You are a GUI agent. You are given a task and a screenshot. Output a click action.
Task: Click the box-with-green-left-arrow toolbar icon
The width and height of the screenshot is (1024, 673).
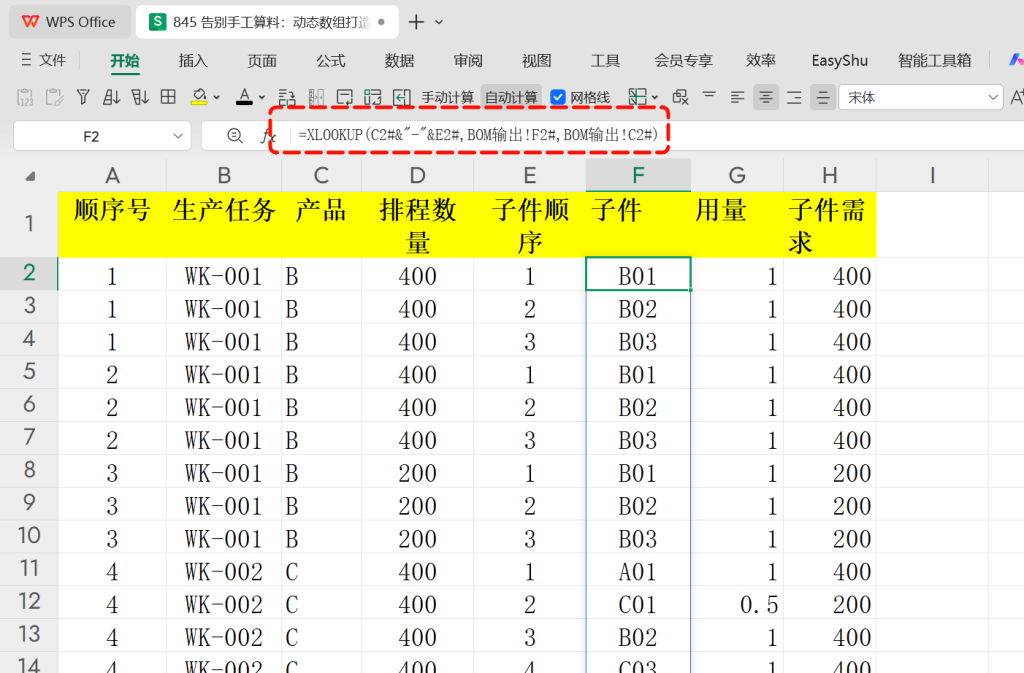coord(402,98)
